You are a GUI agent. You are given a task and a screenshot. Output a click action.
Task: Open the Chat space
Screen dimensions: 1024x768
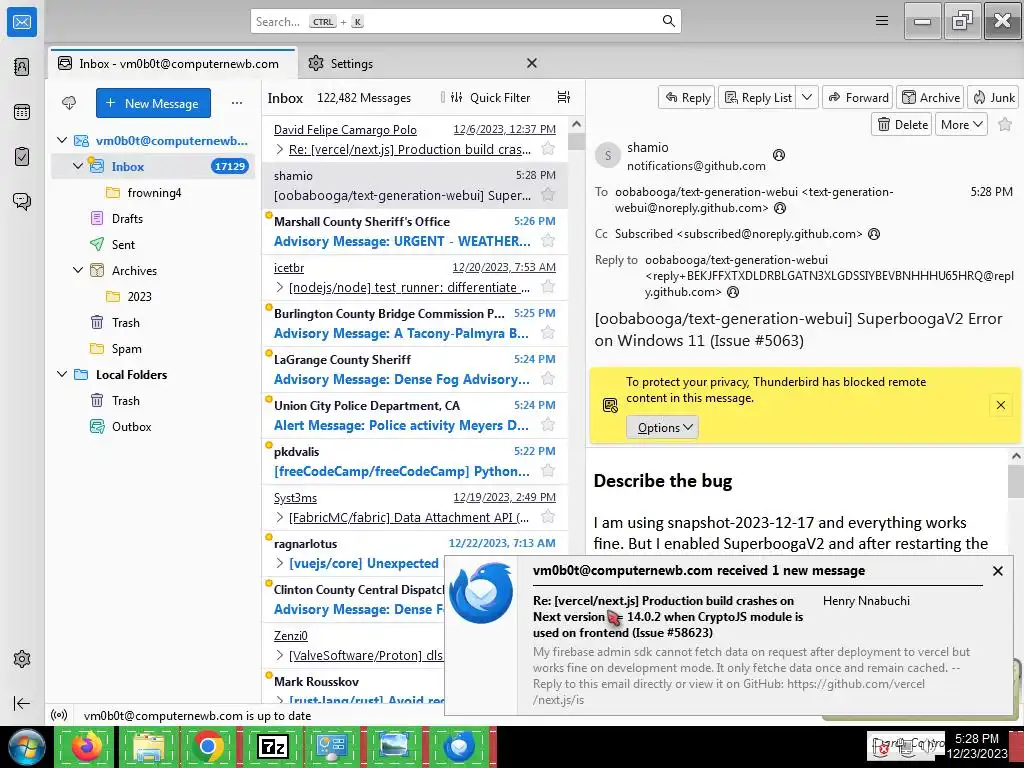click(22, 201)
